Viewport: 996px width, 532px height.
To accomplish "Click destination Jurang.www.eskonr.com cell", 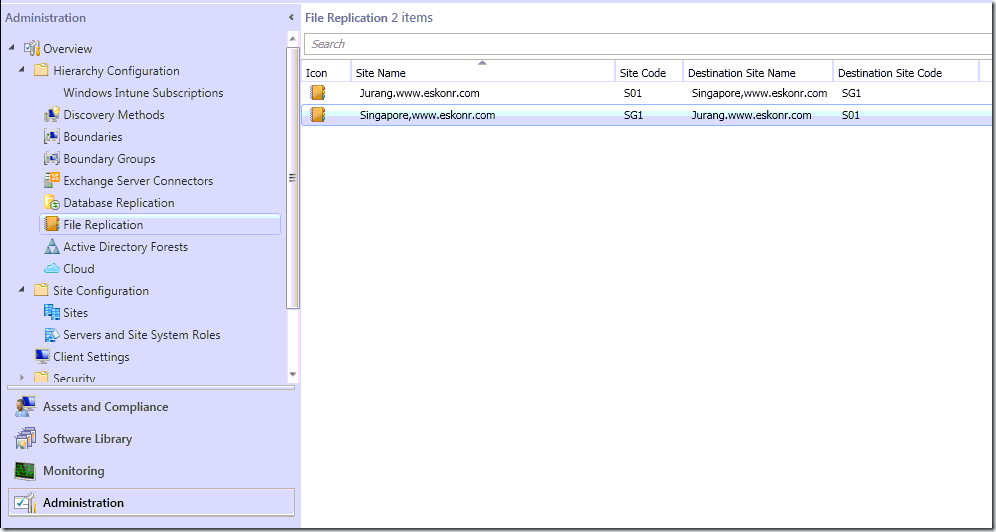I will click(751, 115).
